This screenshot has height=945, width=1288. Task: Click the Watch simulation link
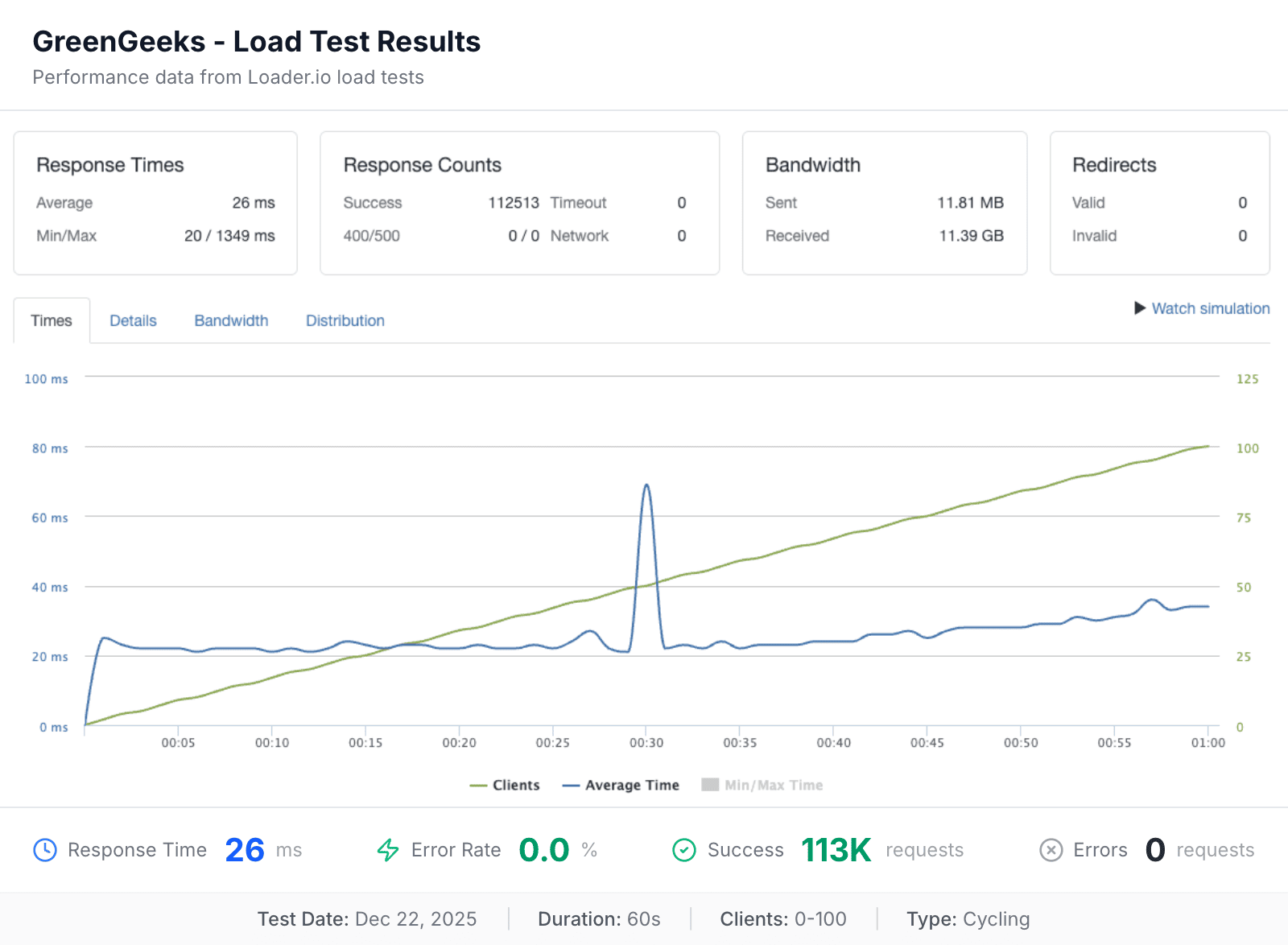[x=1210, y=308]
